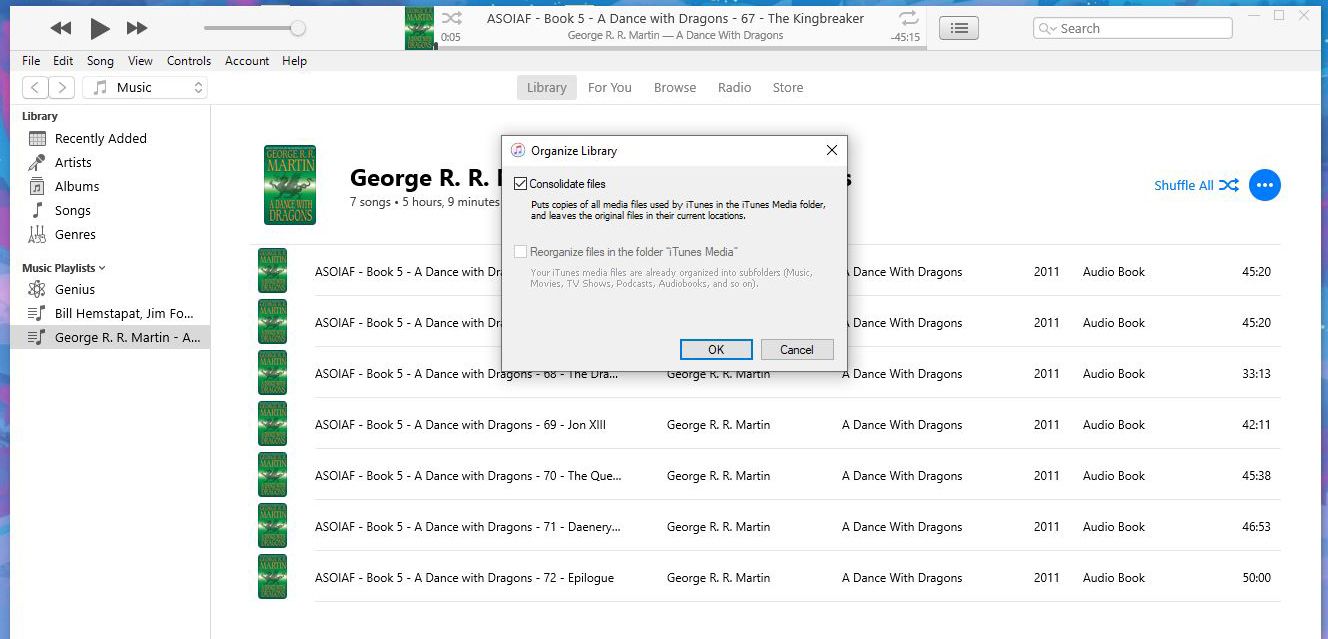Check Reorganize files in the iTunes Media folder
Image resolution: width=1328 pixels, height=639 pixels.
click(x=520, y=252)
